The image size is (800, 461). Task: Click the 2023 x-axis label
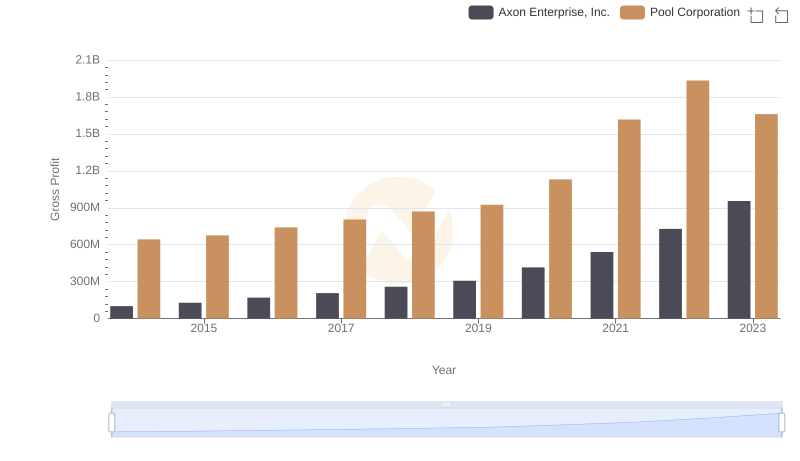[753, 328]
